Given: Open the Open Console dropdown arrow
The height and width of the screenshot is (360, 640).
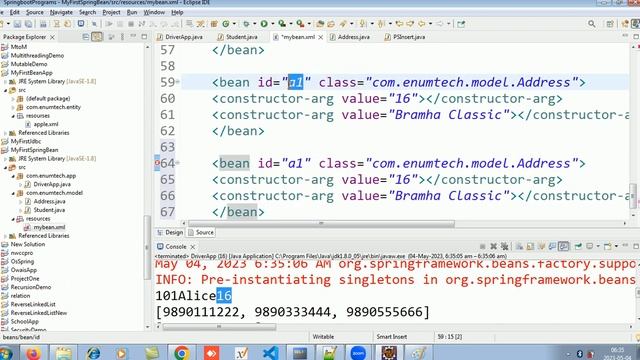Looking at the screenshot, I should click(x=616, y=247).
